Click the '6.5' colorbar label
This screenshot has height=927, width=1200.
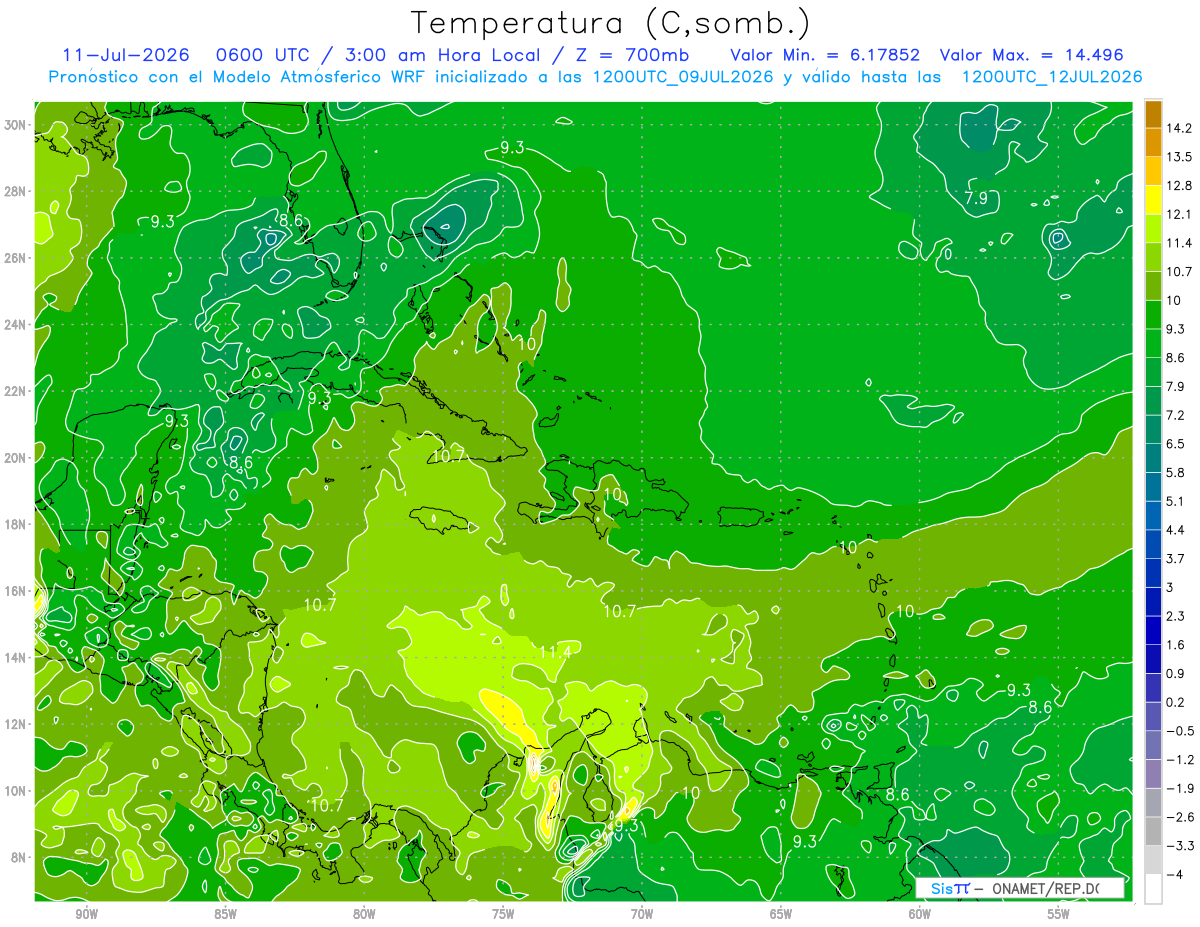[x=1176, y=443]
